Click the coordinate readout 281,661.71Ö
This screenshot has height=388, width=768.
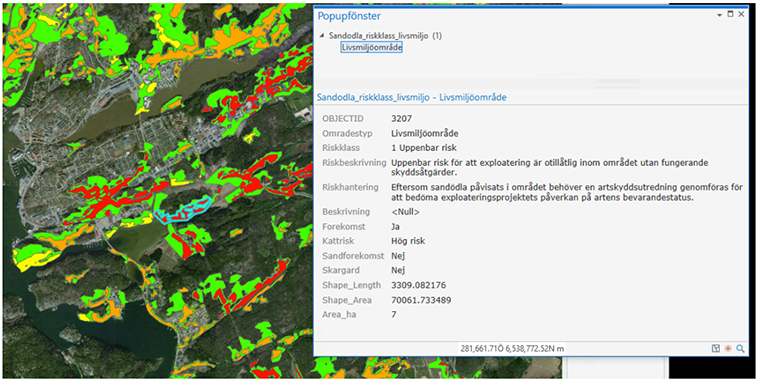482,349
